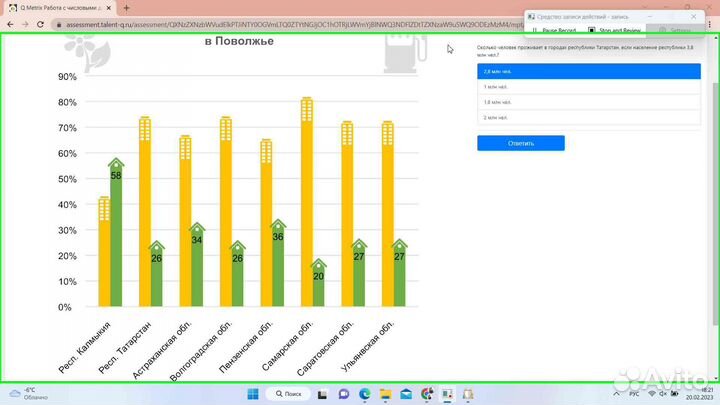Open a new browser tab with plus
Screen dimensions: 720x405
[126, 7]
